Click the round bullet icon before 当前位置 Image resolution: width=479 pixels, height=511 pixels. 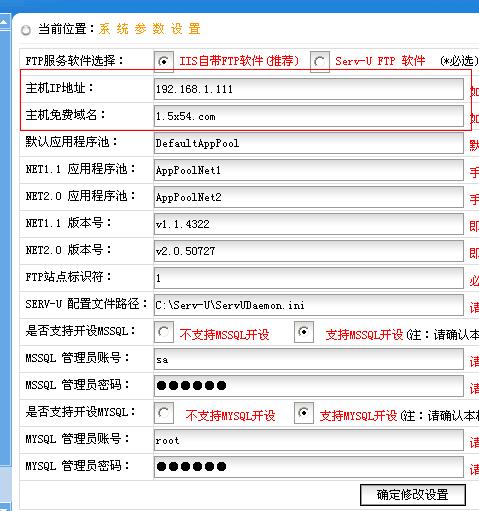26,30
